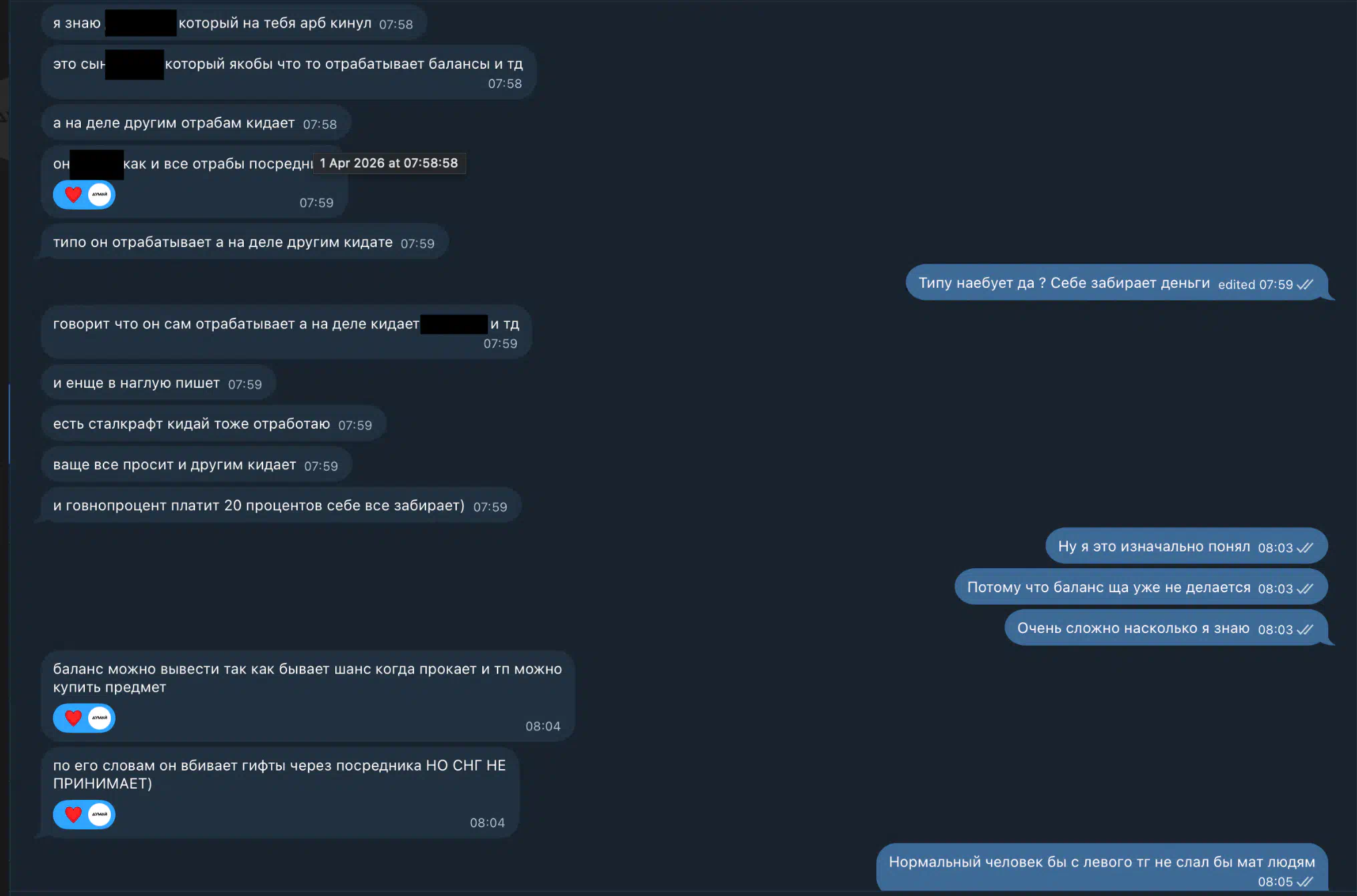Click message 'и говнопроцент платит 20 процентов'
The width and height of the screenshot is (1357, 896).
[281, 505]
